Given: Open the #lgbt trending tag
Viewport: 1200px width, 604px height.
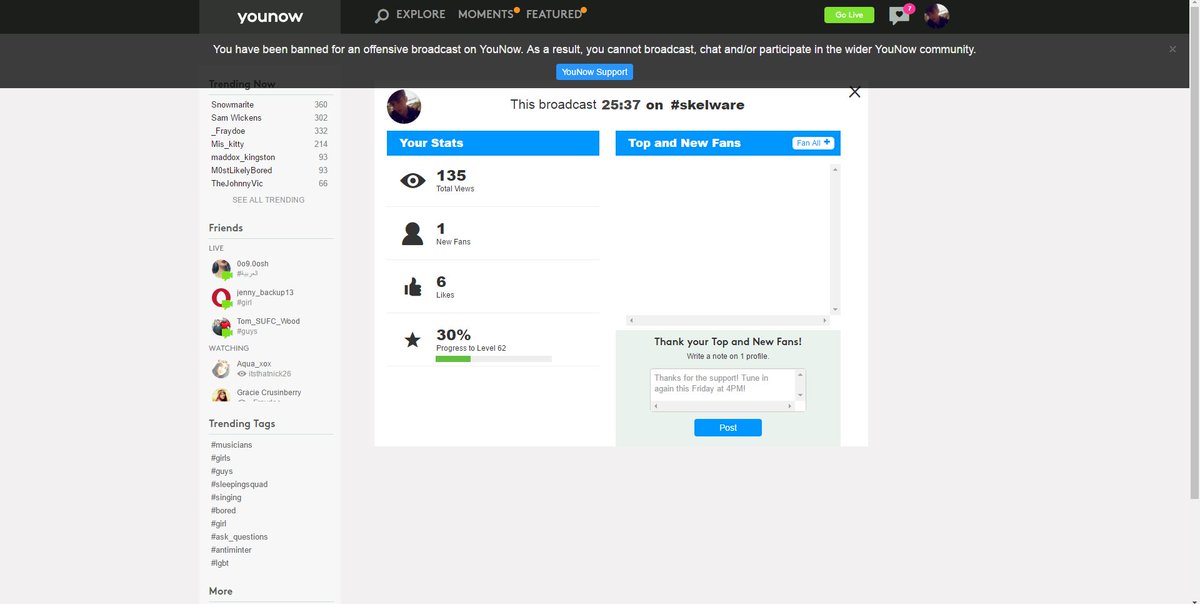Looking at the screenshot, I should pyautogui.click(x=220, y=563).
